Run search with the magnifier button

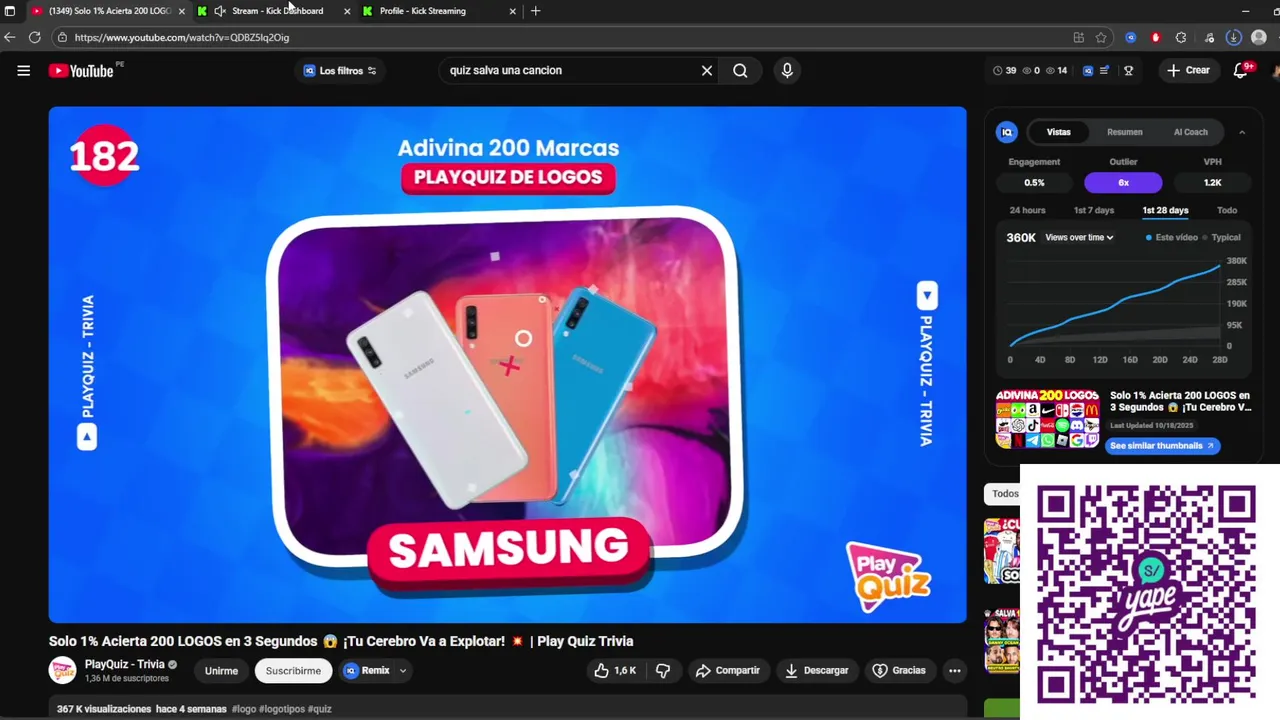click(740, 71)
